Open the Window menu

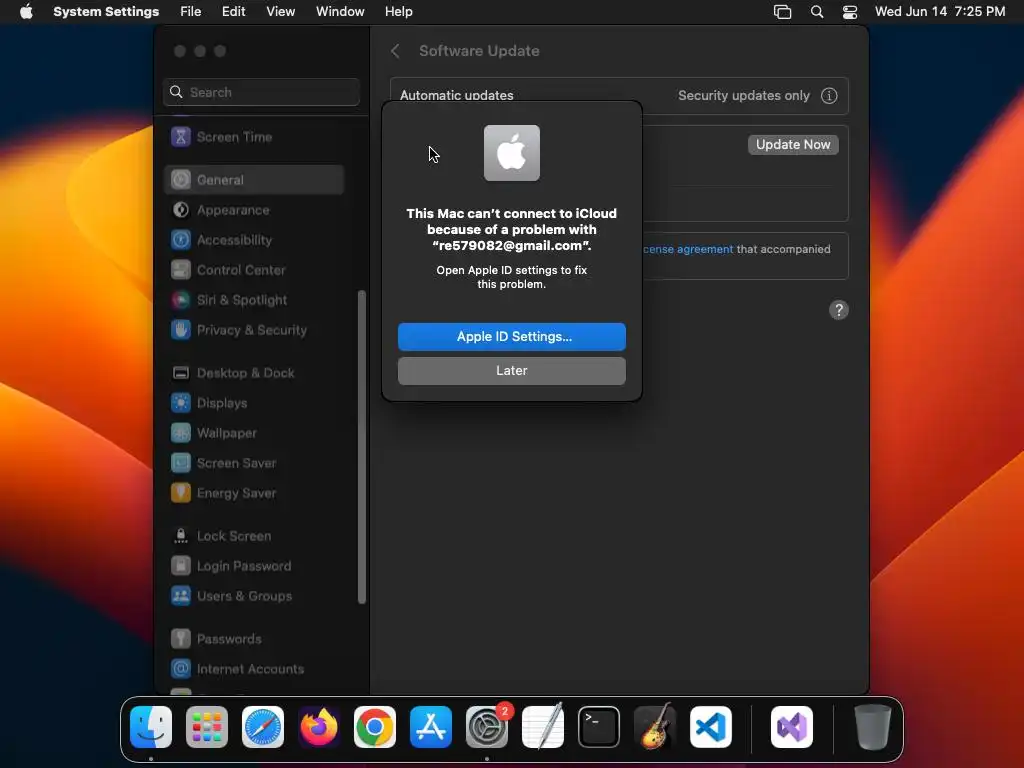340,12
